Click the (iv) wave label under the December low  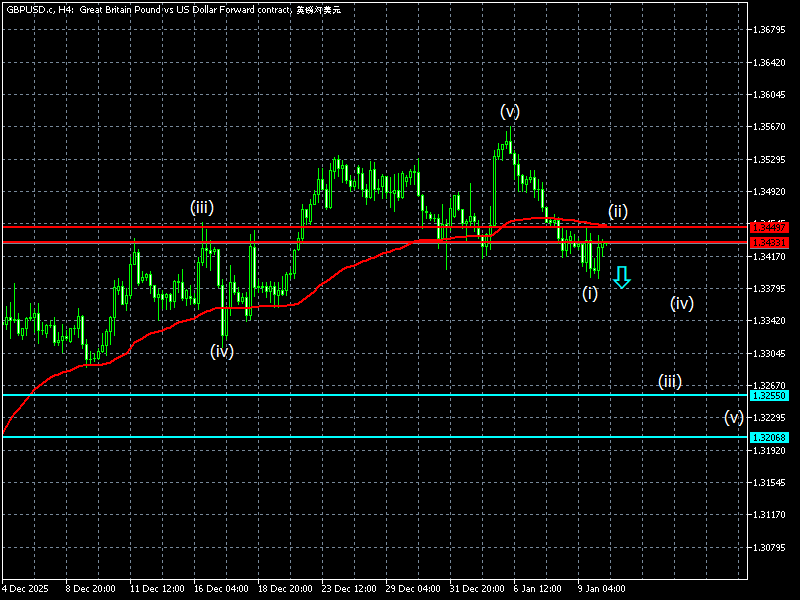tap(222, 351)
